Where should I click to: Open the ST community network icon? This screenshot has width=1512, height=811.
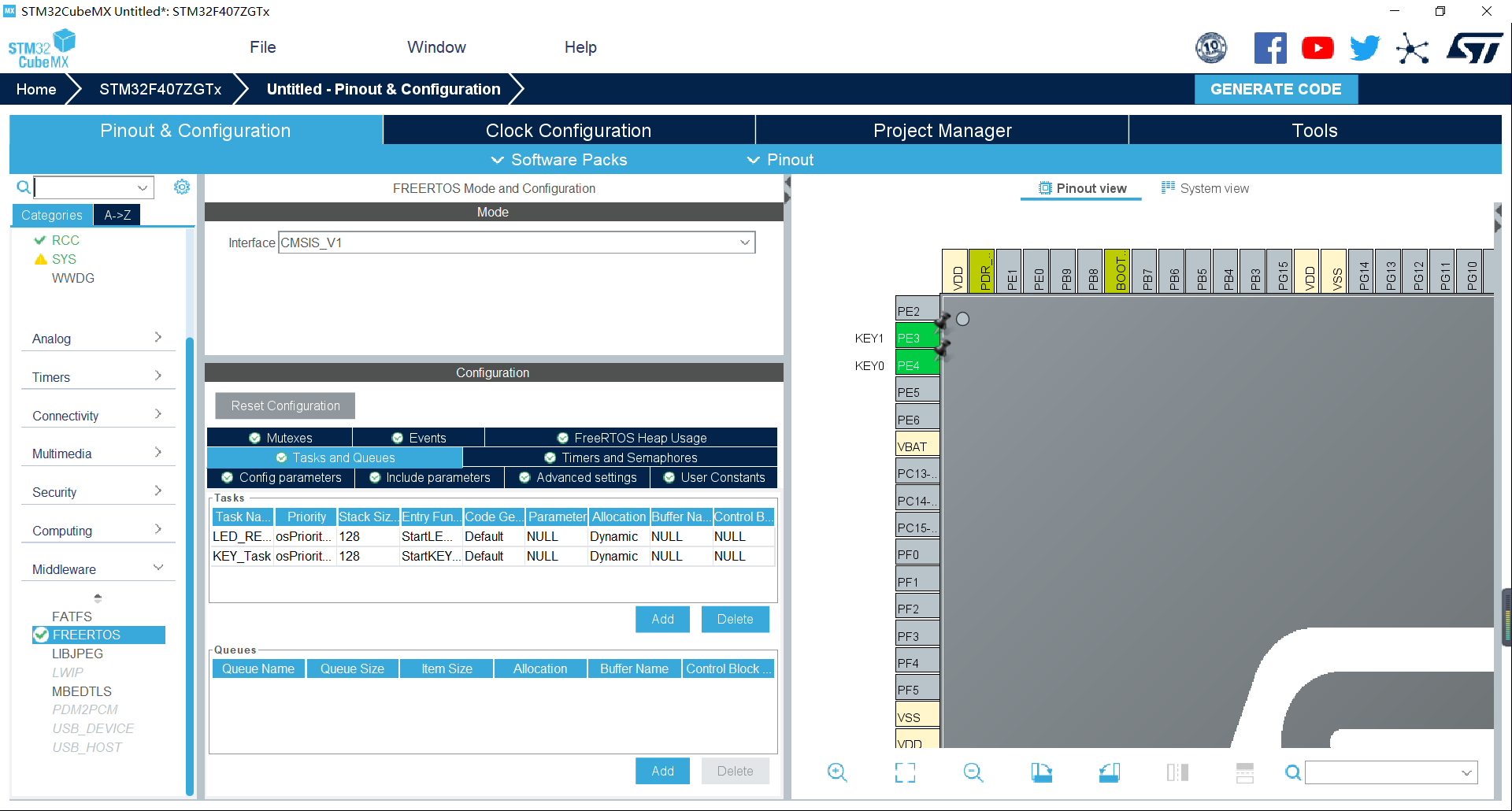[x=1412, y=48]
